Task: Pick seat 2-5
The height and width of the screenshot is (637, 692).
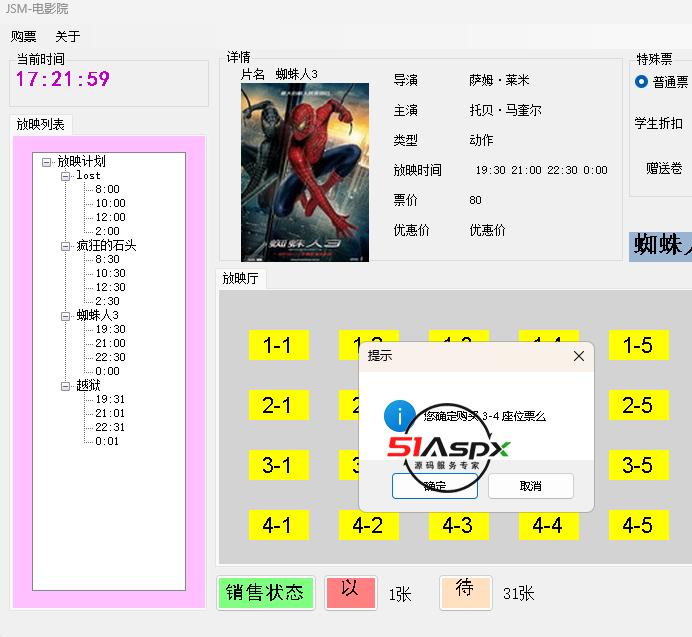Action: [639, 405]
